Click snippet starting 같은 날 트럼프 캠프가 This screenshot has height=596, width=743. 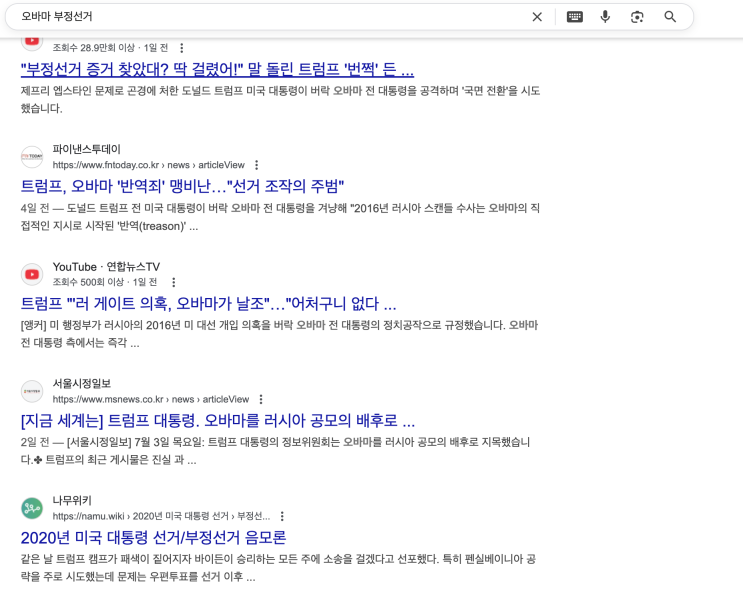279,568
